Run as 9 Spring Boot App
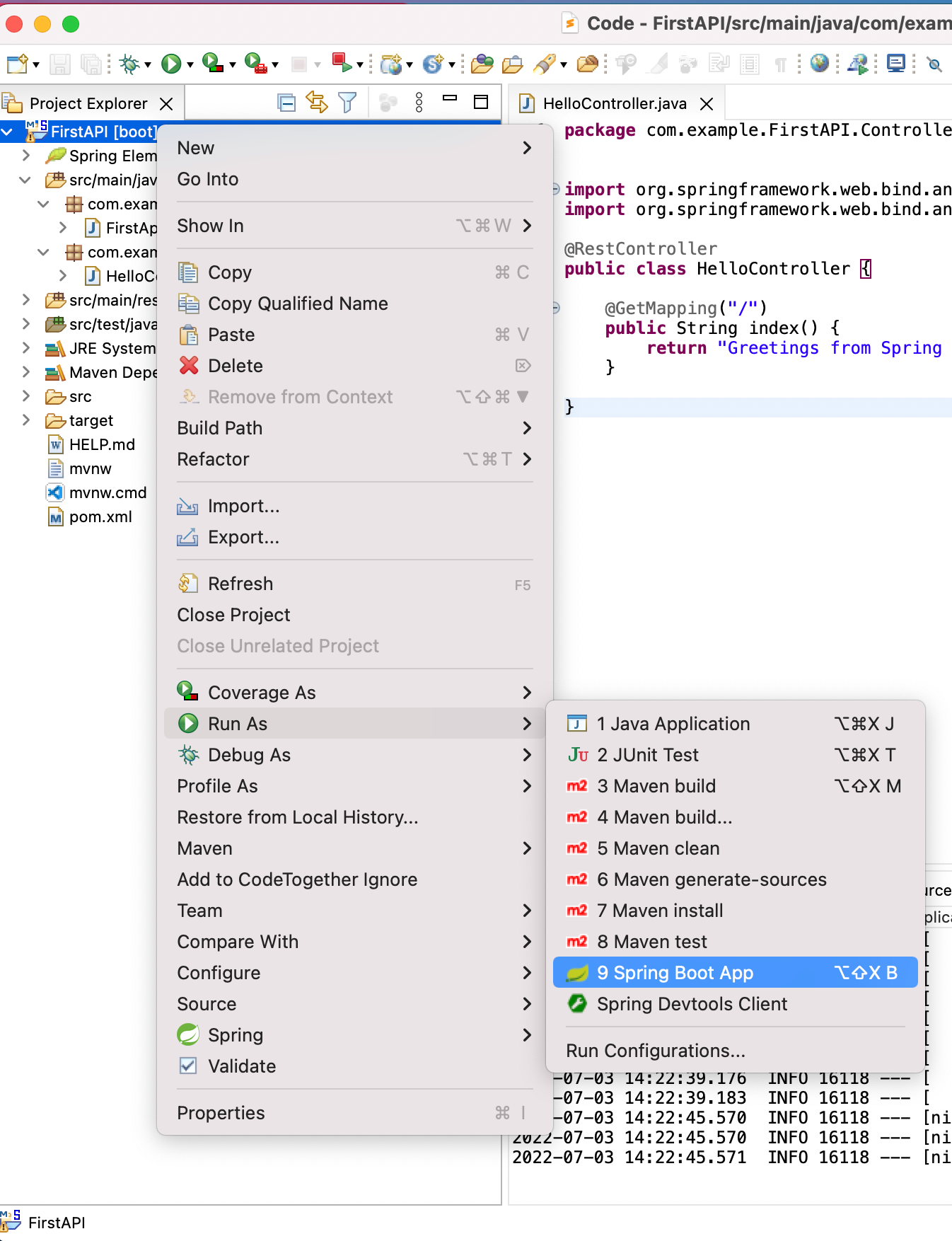 coord(736,973)
